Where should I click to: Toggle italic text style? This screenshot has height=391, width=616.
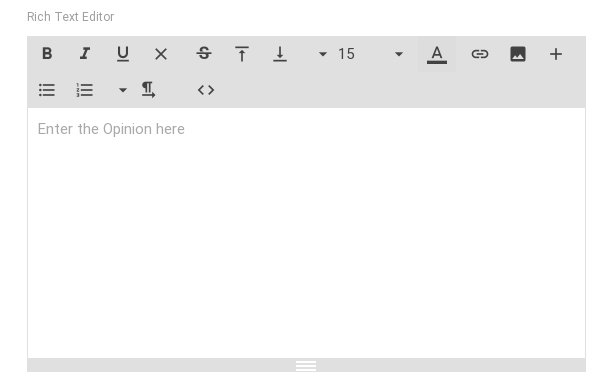click(85, 54)
